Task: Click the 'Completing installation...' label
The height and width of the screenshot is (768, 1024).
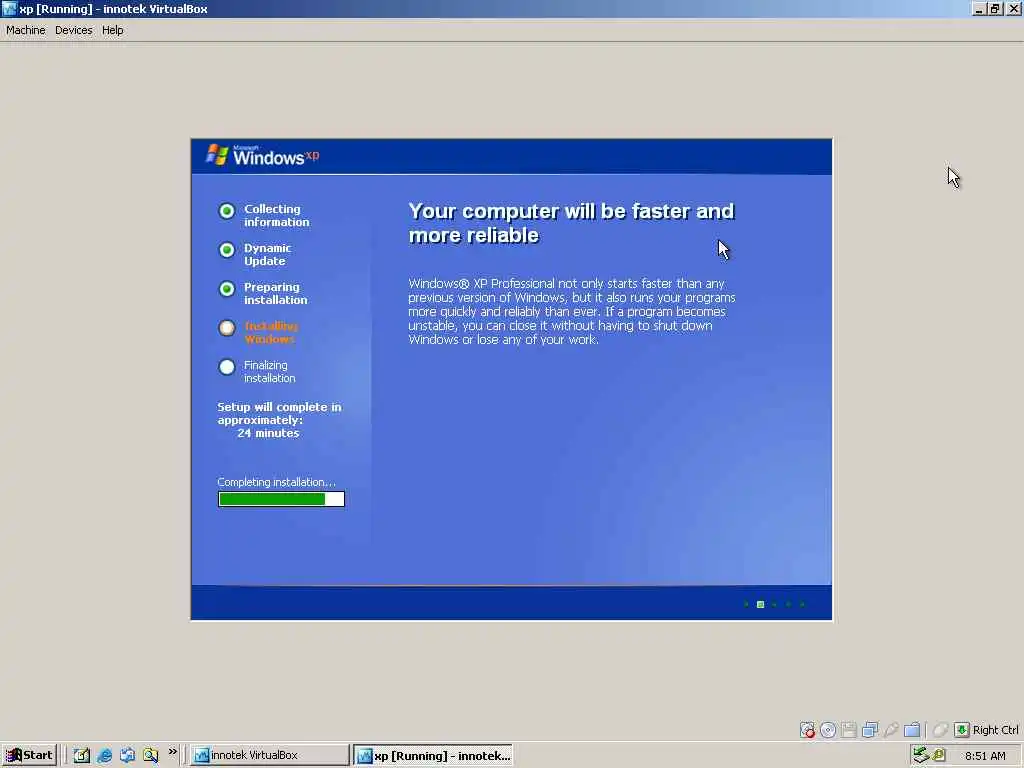Action: coord(276,482)
